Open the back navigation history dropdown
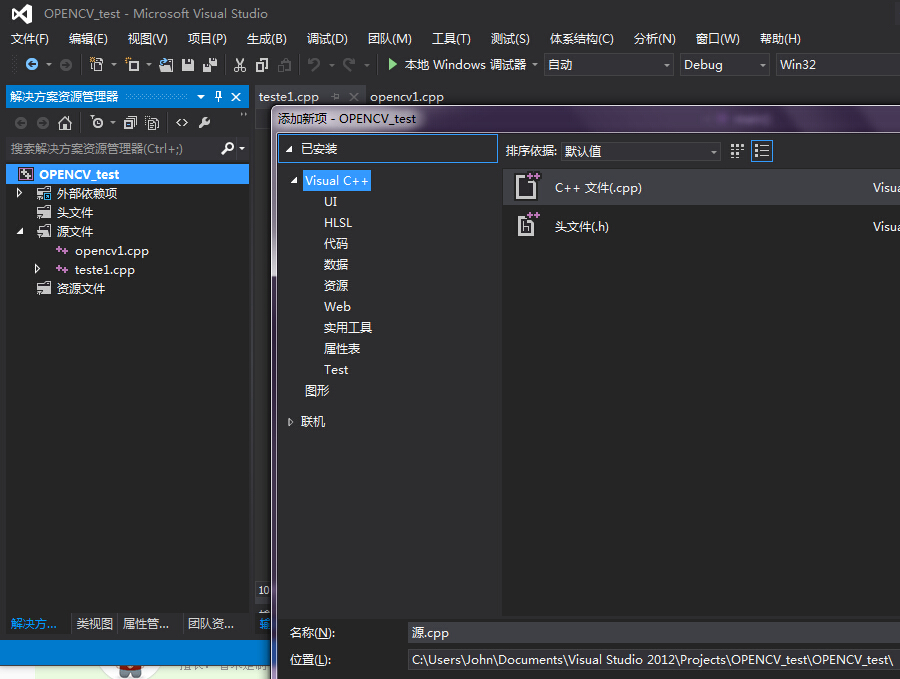The image size is (900, 679). pos(49,65)
